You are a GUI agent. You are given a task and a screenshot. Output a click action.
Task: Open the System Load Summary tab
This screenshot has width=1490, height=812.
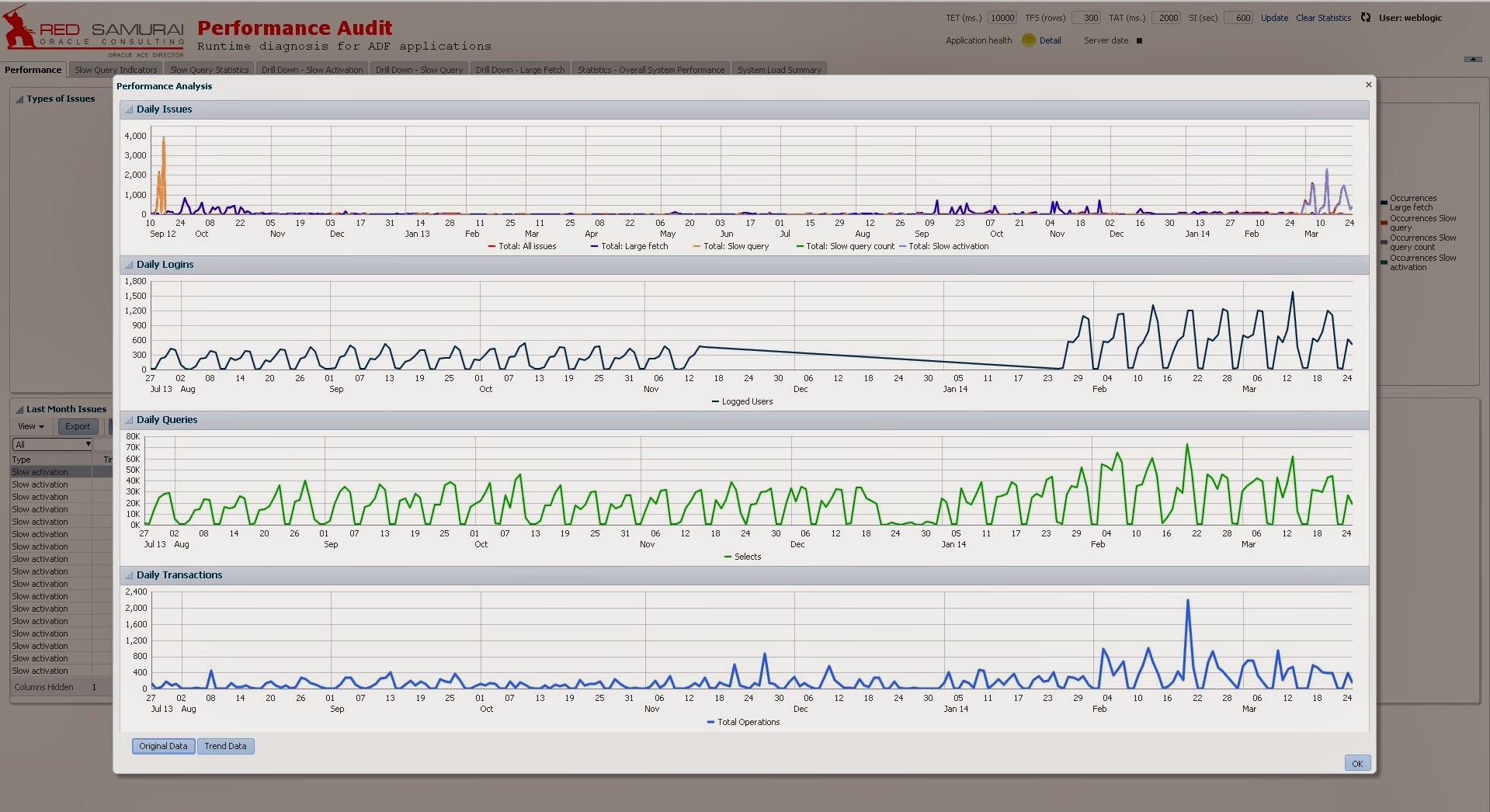[x=780, y=70]
